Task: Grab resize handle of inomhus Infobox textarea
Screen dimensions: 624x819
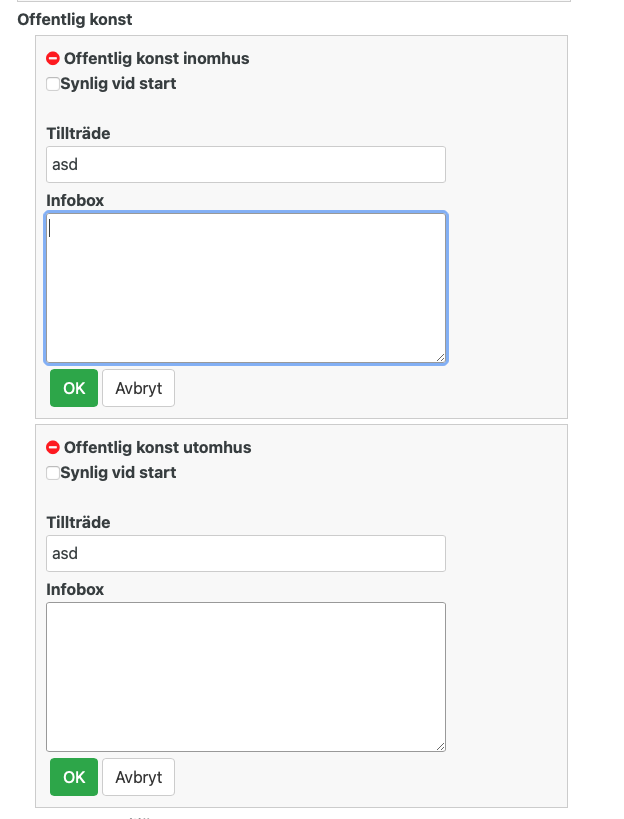Action: 440,358
